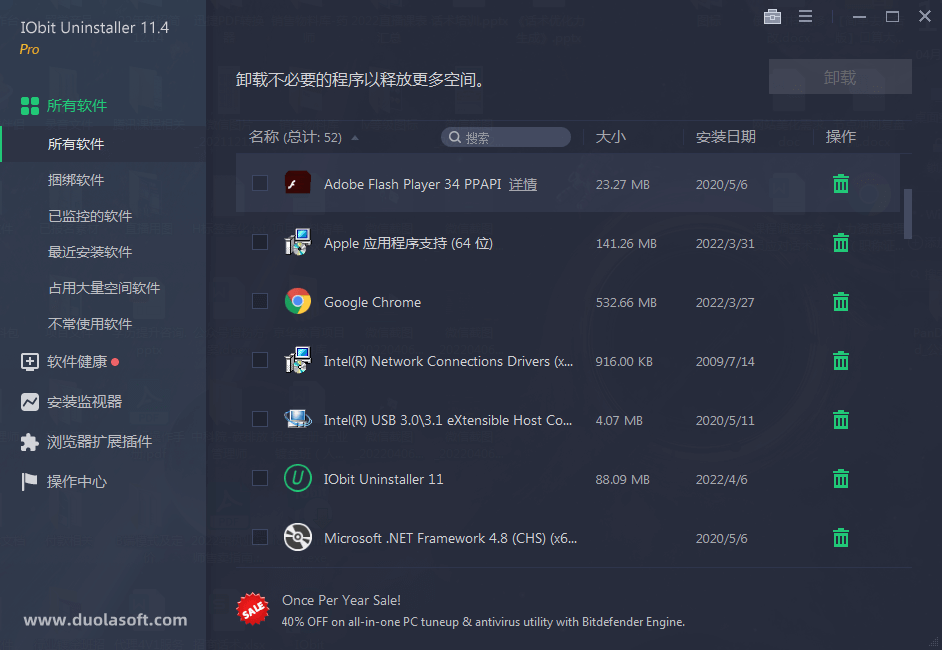942x650 pixels.
Task: Tick the IObit Uninstaller 11 checkbox
Action: click(x=260, y=478)
